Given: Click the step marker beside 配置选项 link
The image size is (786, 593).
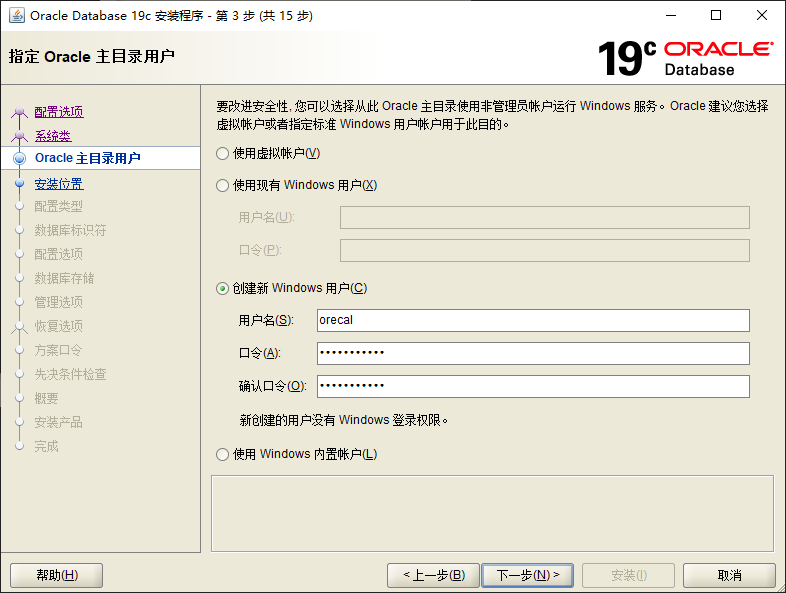Looking at the screenshot, I should [x=20, y=112].
